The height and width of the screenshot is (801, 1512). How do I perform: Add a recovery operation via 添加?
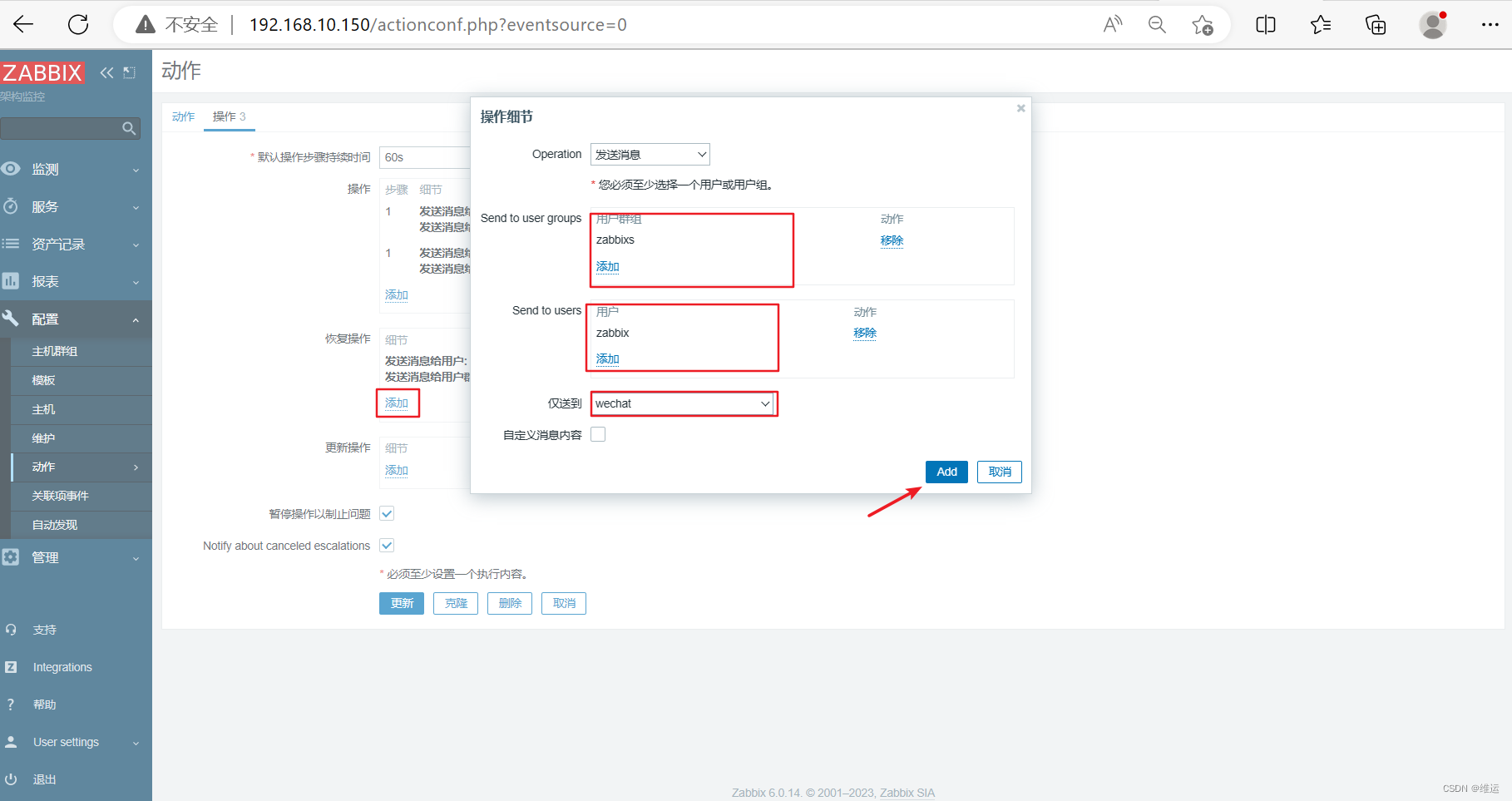[x=397, y=403]
